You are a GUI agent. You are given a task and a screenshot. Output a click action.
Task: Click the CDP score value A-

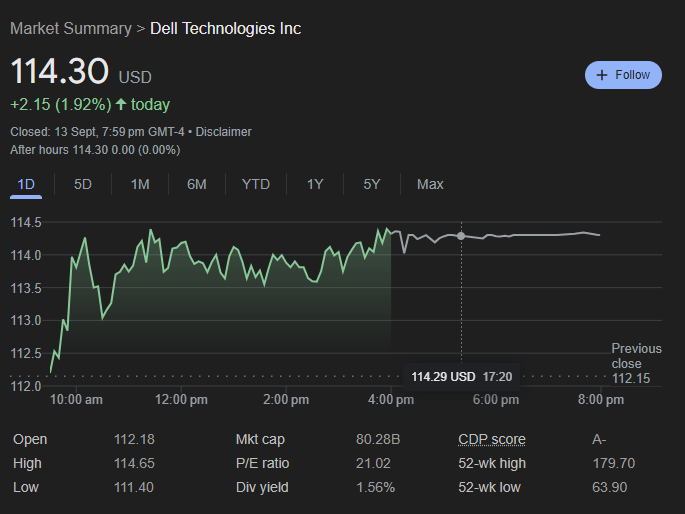point(599,439)
